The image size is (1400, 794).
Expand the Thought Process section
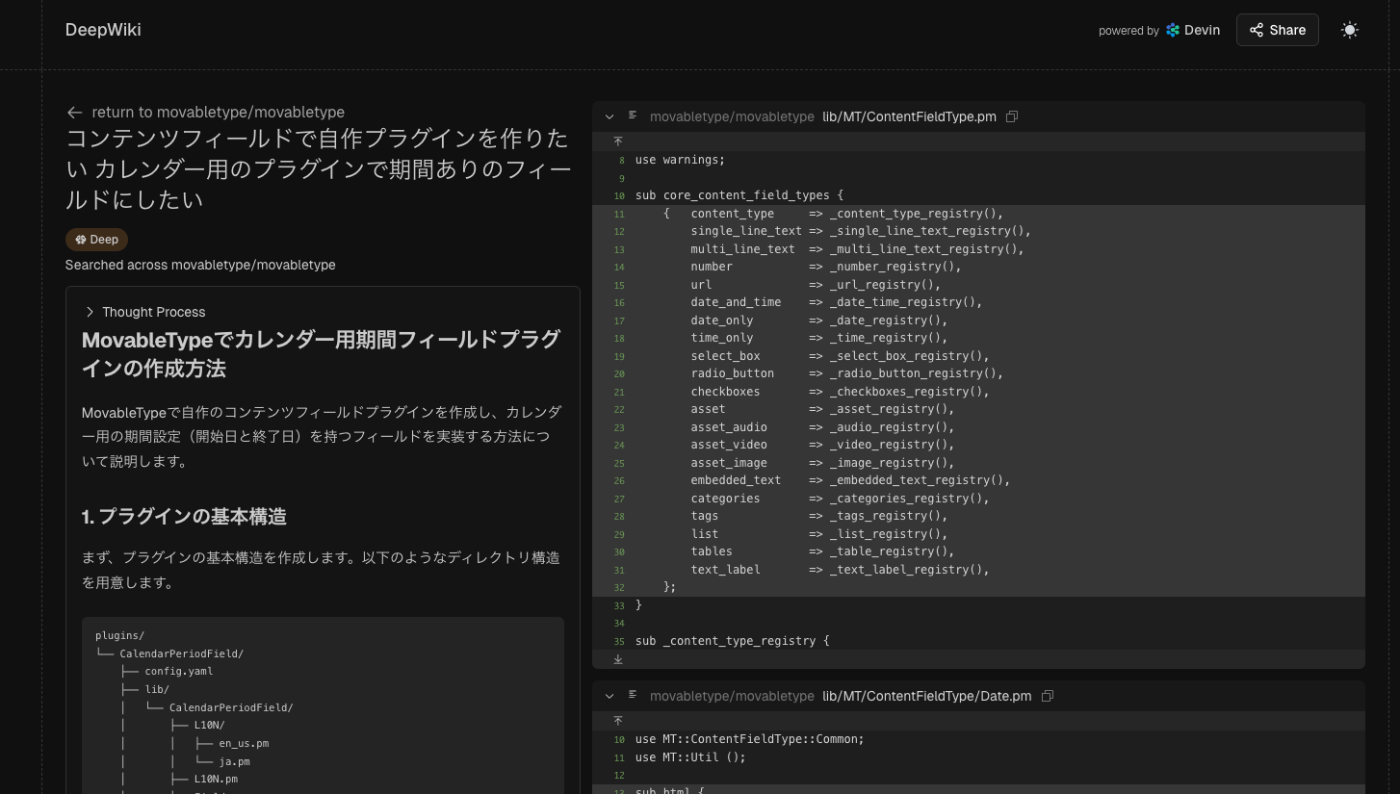pos(145,312)
